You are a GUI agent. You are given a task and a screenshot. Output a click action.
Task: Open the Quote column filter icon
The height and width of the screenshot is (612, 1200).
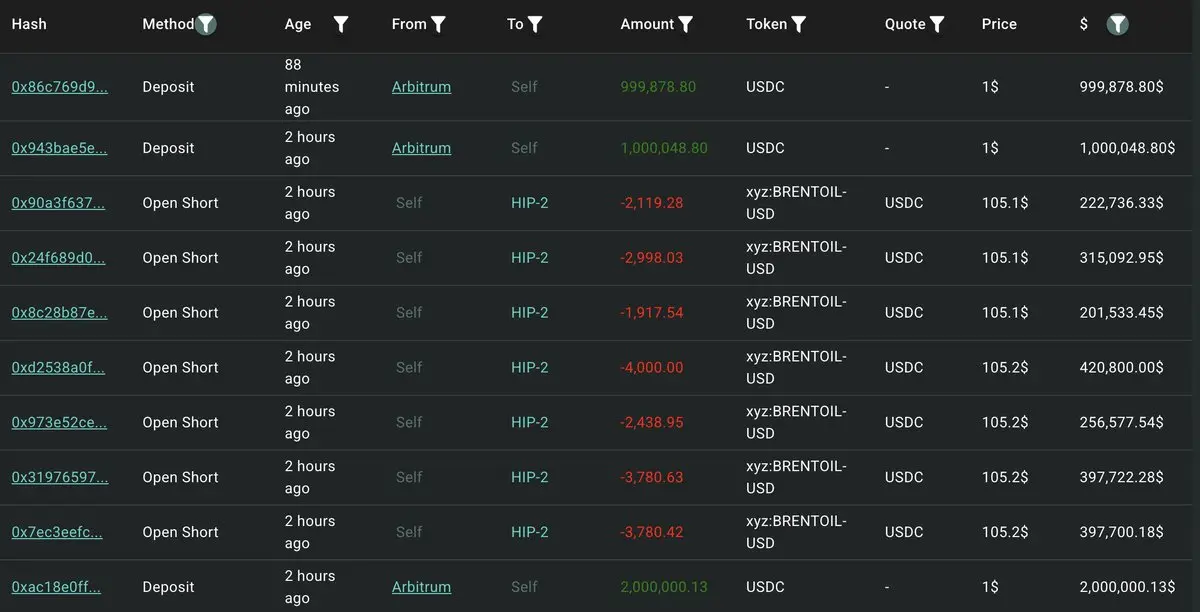click(x=937, y=24)
